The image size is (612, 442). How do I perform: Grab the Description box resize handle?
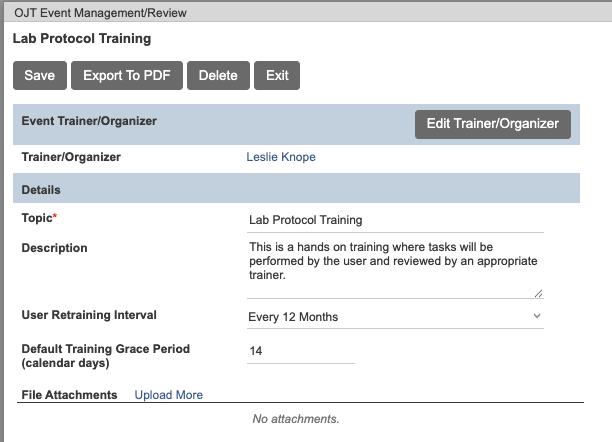click(x=539, y=294)
